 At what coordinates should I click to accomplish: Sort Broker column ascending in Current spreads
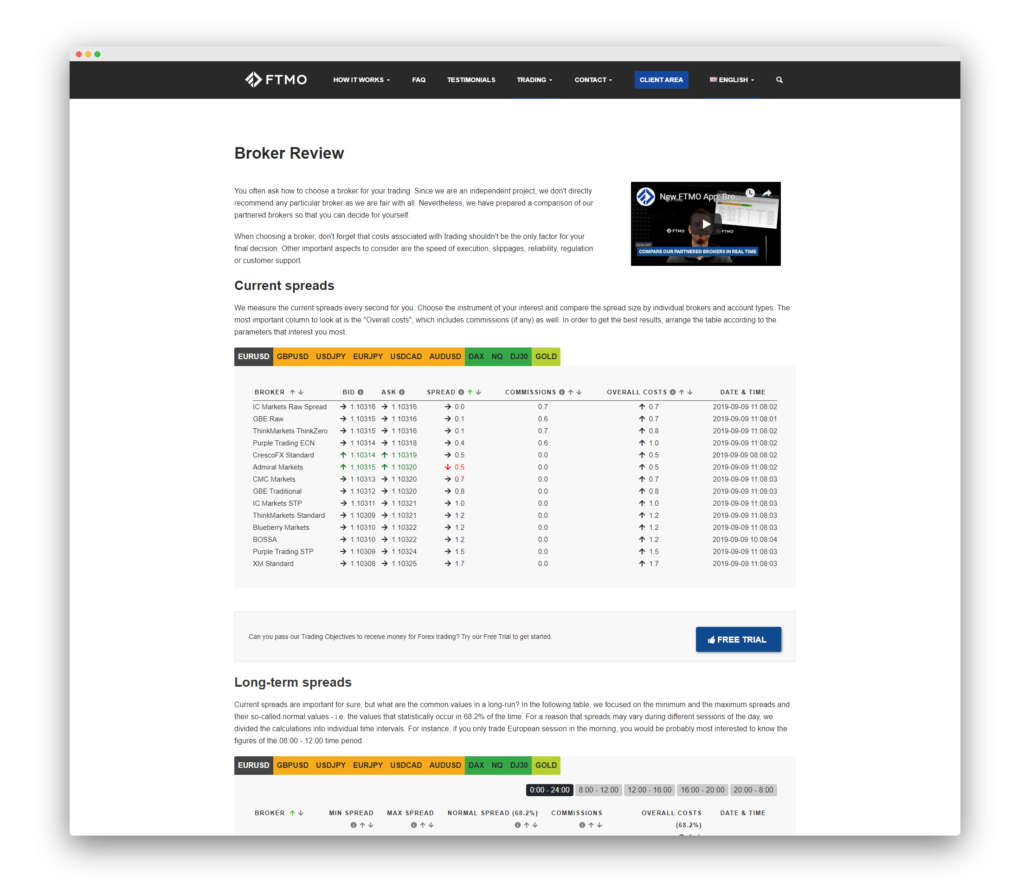[x=292, y=392]
